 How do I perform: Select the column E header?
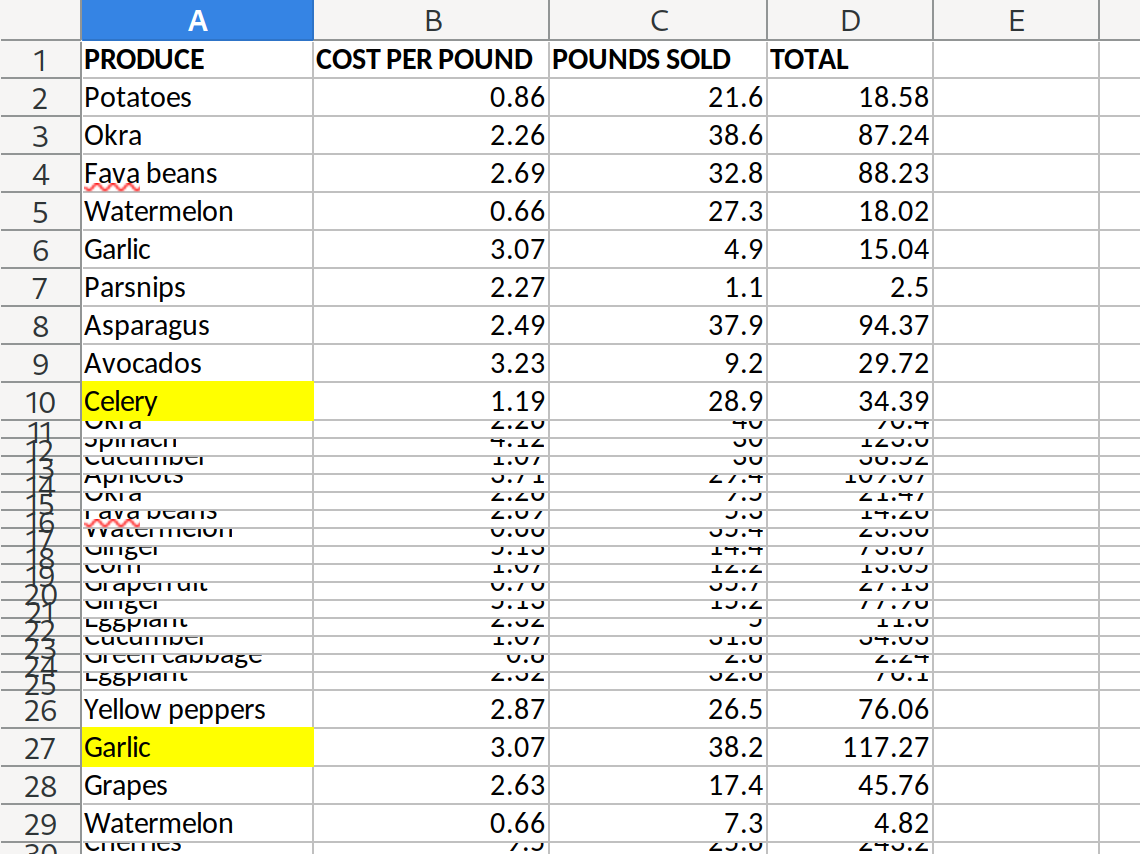click(1015, 20)
